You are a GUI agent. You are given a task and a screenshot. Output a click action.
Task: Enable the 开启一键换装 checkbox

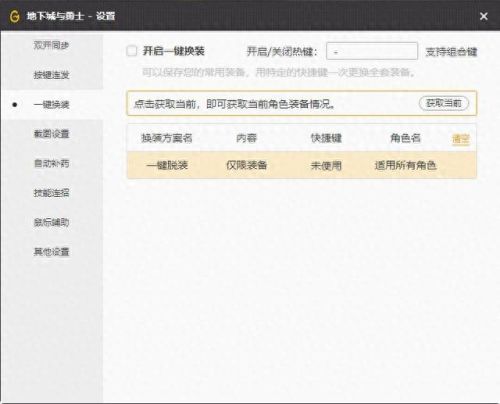pyautogui.click(x=132, y=51)
